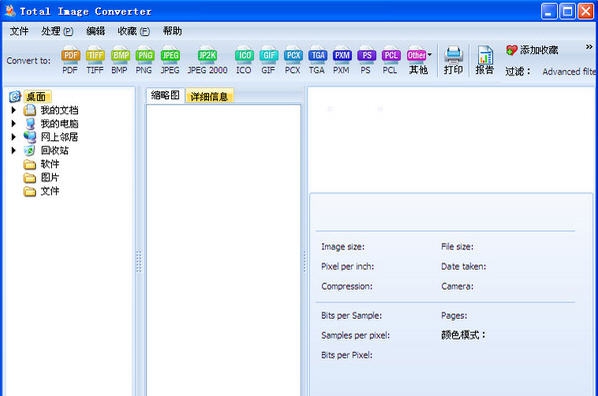This screenshot has height=396, width=598.
Task: Open the 收藏 (F) menu
Action: click(133, 31)
